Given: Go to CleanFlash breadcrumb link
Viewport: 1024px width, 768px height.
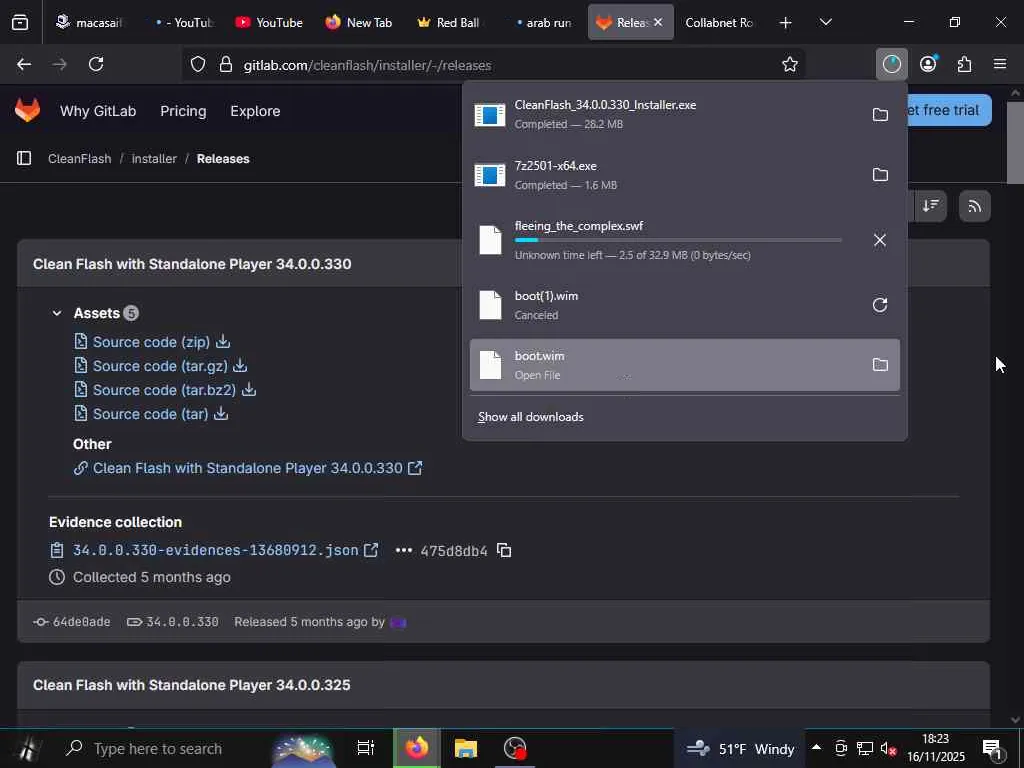Looking at the screenshot, I should [80, 159].
